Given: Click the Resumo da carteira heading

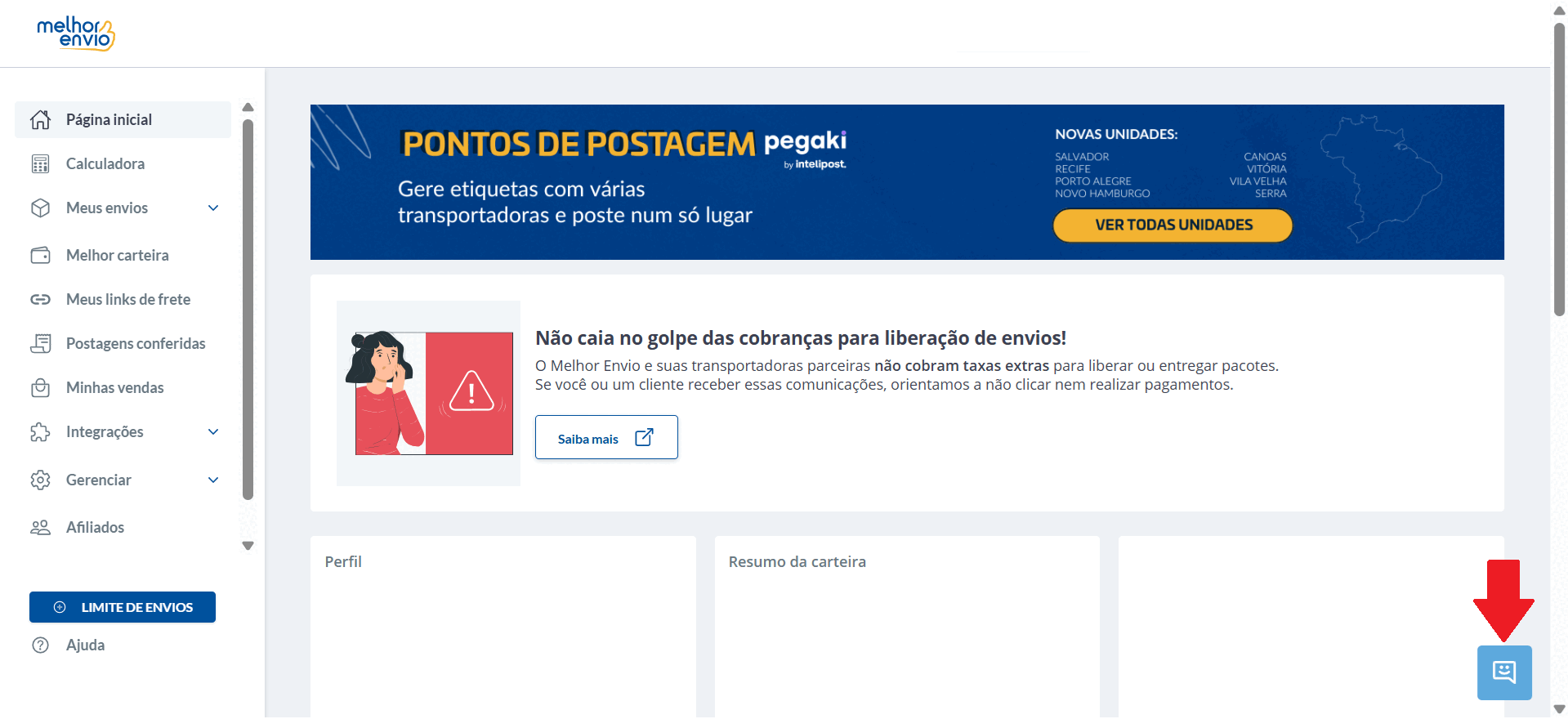Looking at the screenshot, I should click(x=797, y=562).
